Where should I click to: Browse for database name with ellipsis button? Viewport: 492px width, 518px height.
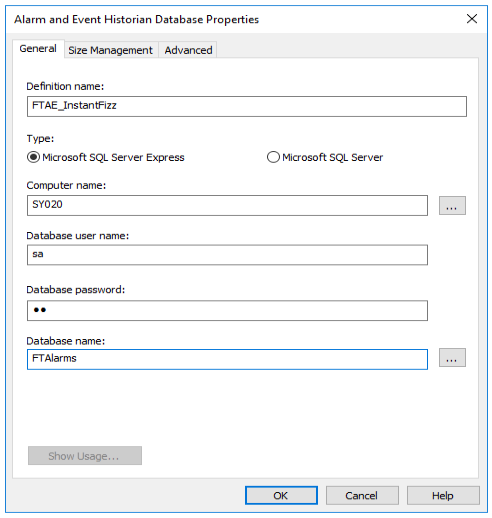452,358
